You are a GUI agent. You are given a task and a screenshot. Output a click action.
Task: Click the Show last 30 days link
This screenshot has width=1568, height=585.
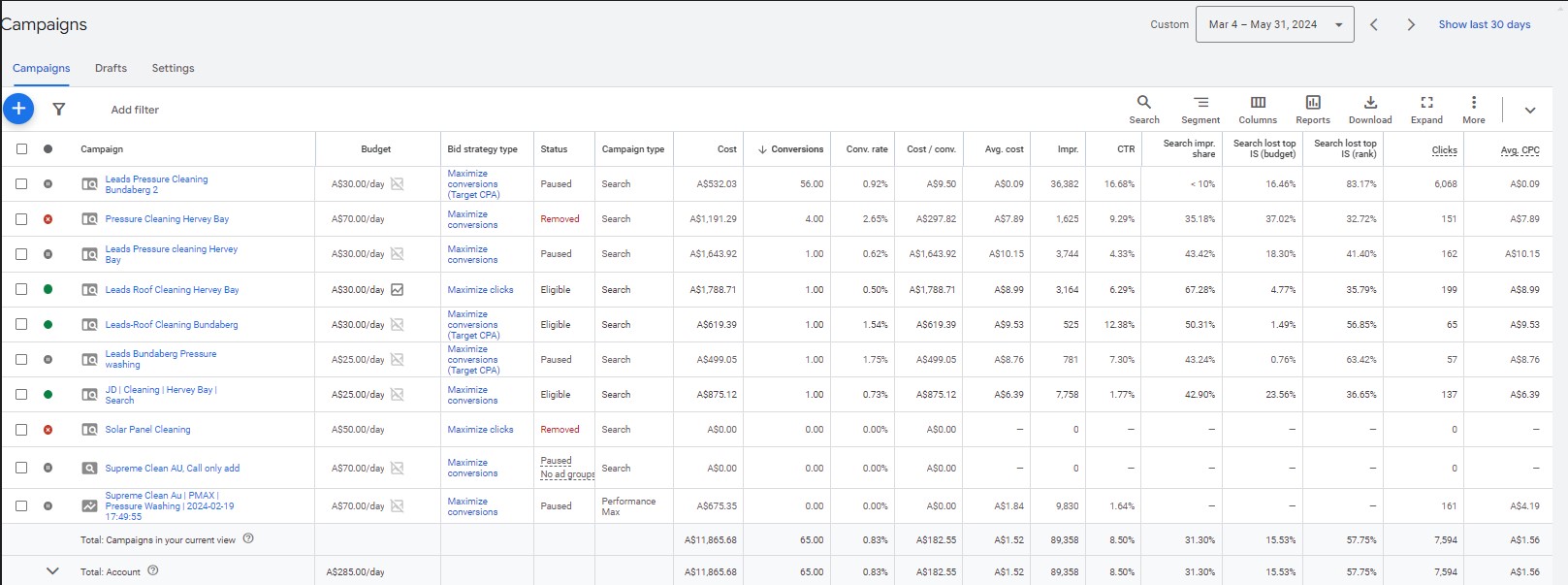coord(1484,25)
